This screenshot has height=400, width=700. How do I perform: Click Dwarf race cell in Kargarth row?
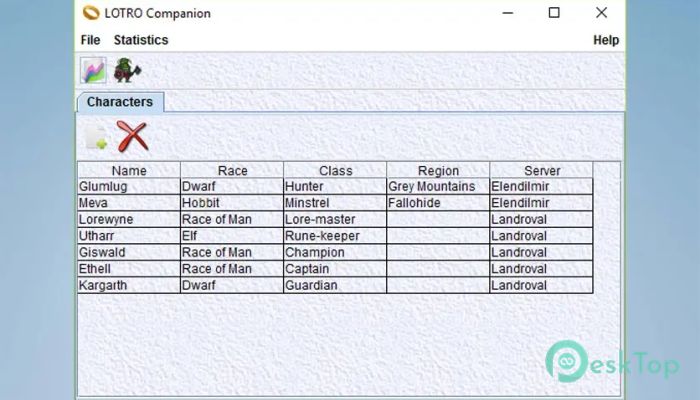tap(232, 286)
